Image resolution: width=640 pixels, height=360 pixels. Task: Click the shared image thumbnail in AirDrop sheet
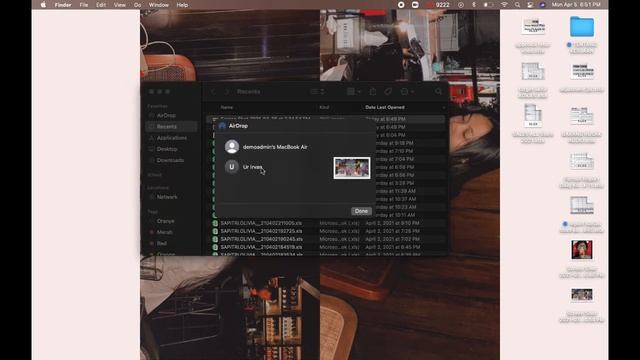(352, 168)
